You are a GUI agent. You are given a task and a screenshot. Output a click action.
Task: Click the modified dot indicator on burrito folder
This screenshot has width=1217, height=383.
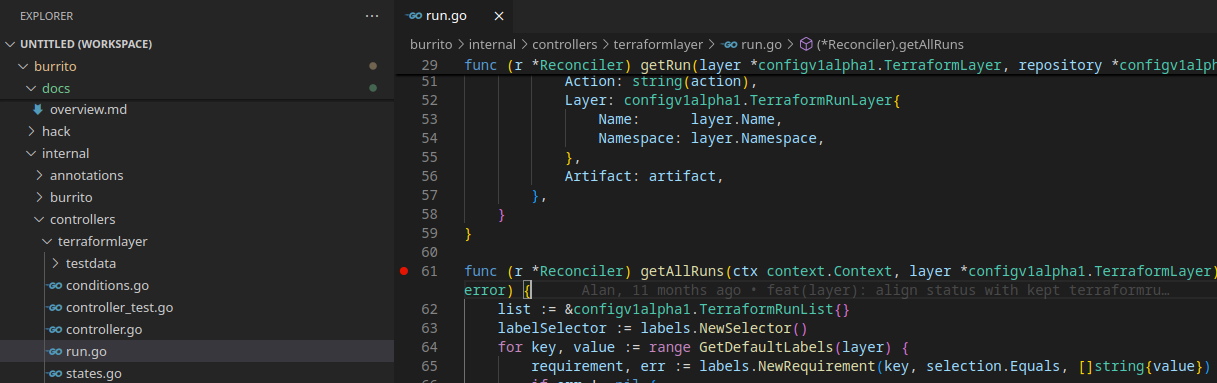[x=373, y=66]
